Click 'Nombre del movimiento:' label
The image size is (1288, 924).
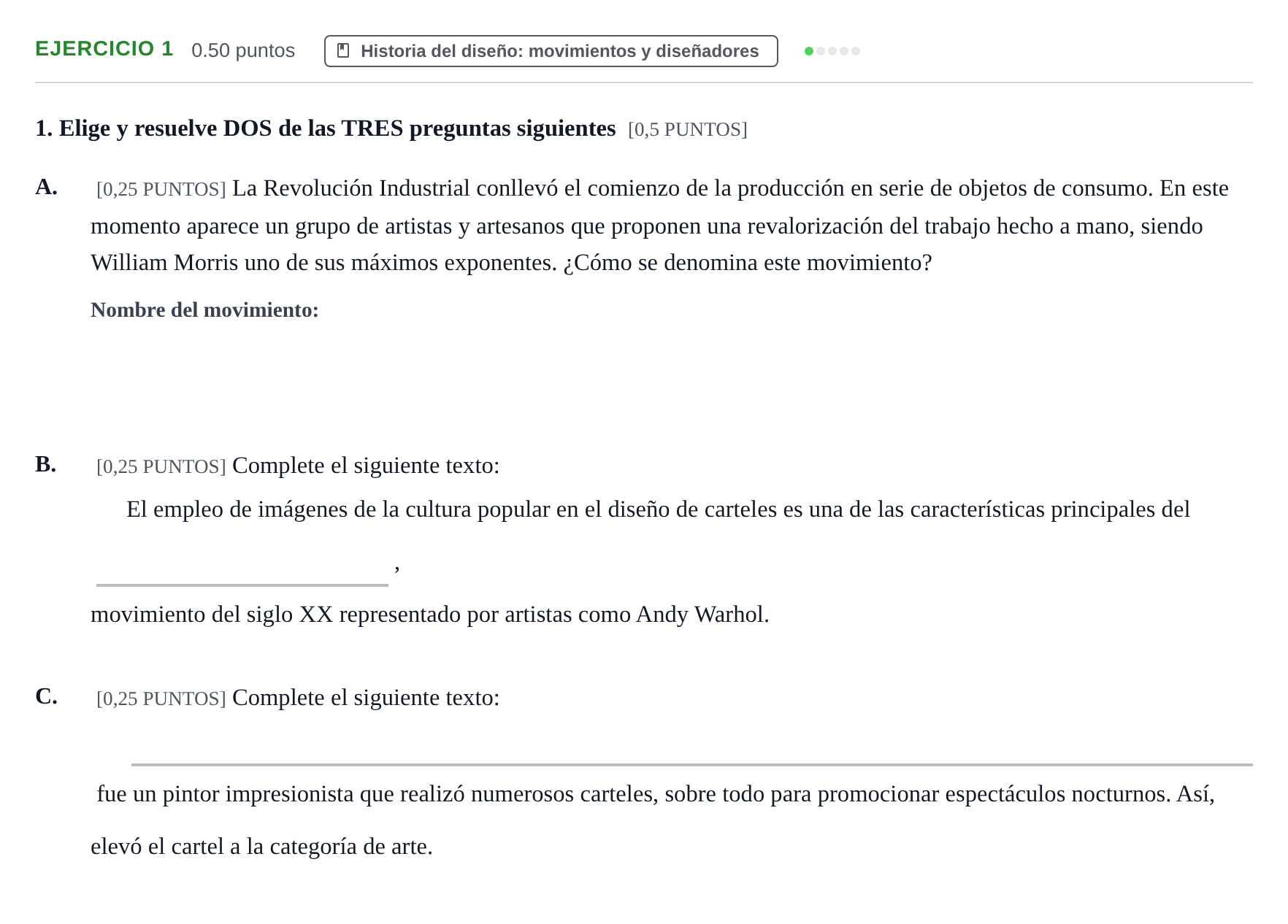click(204, 310)
